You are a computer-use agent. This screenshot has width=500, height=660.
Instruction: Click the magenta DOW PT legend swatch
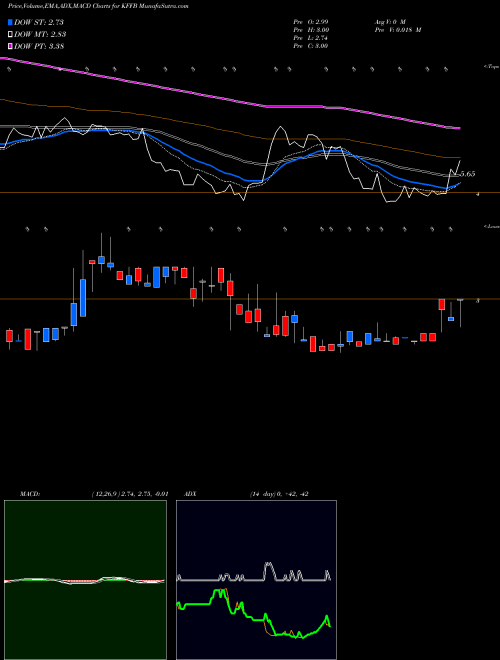click(x=11, y=47)
